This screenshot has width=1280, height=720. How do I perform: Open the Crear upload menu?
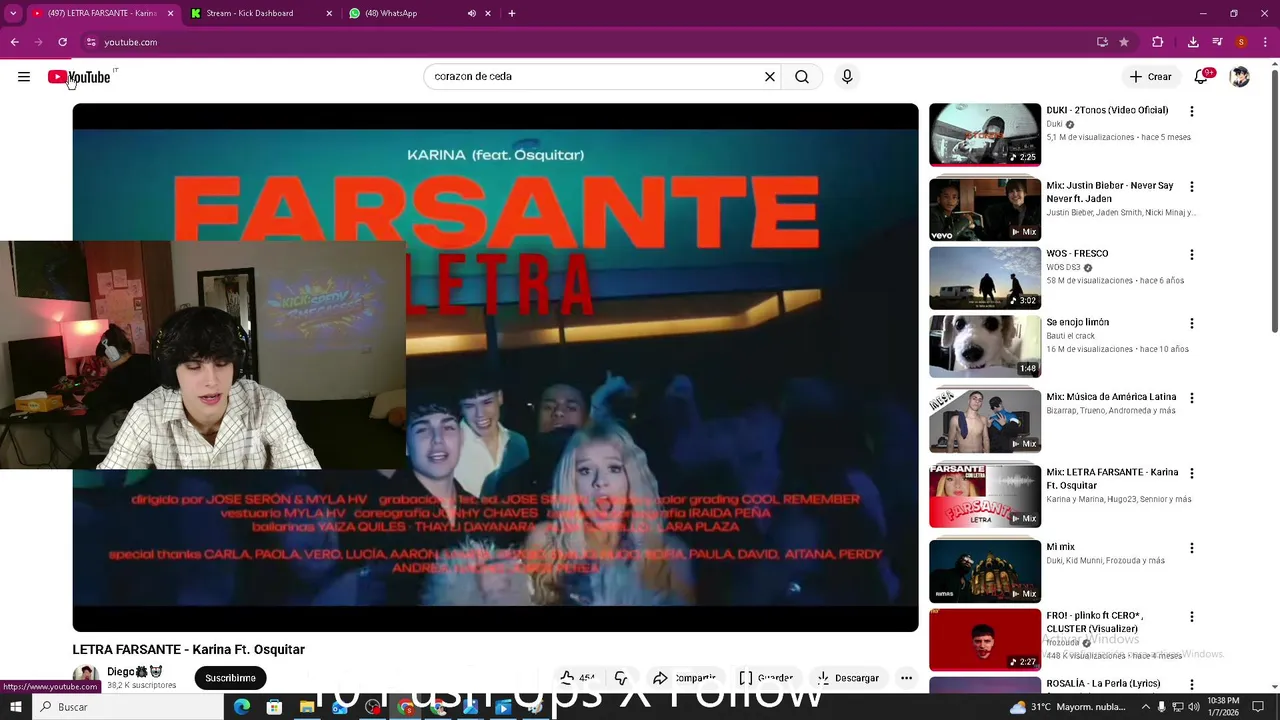pos(1150,77)
